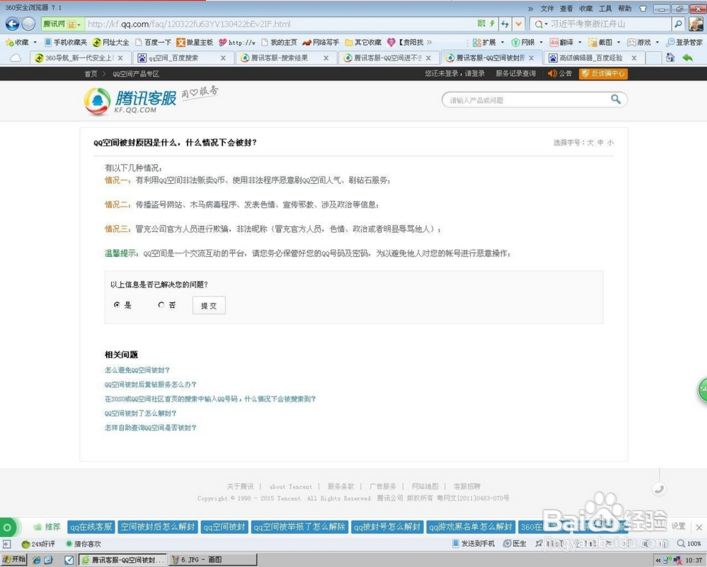Viewport: 707px width, 567px height.
Task: Open link 怎样自助查询QQ空间是否被封?
Action: (151, 428)
